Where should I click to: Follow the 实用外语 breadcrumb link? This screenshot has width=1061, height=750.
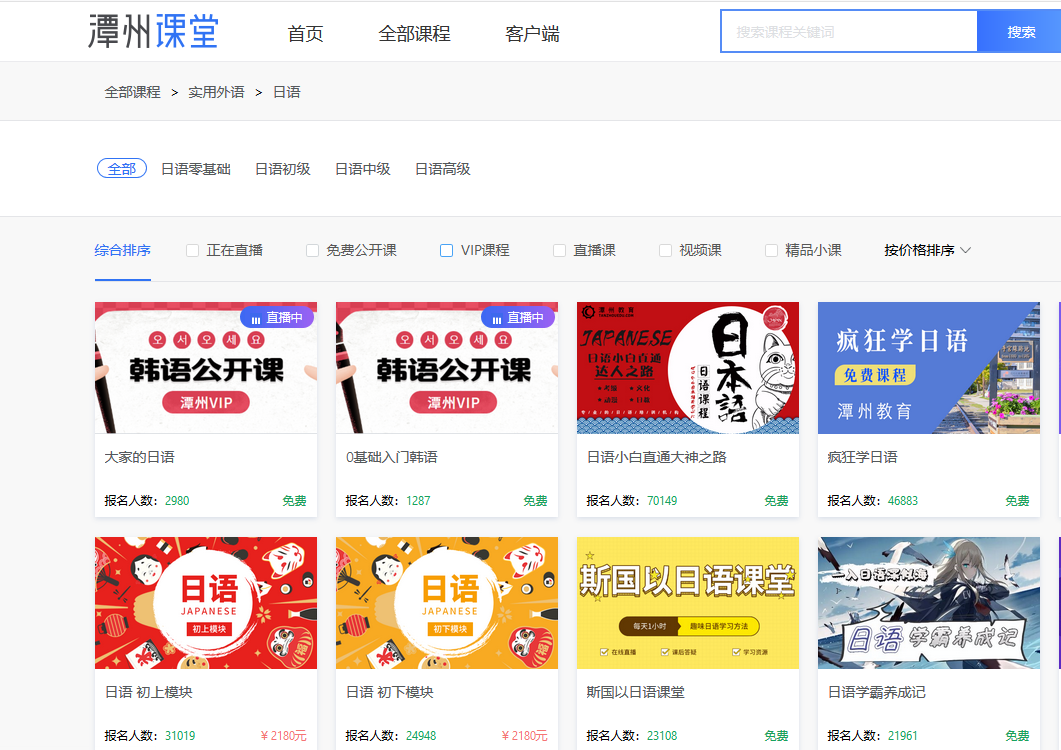click(x=216, y=92)
